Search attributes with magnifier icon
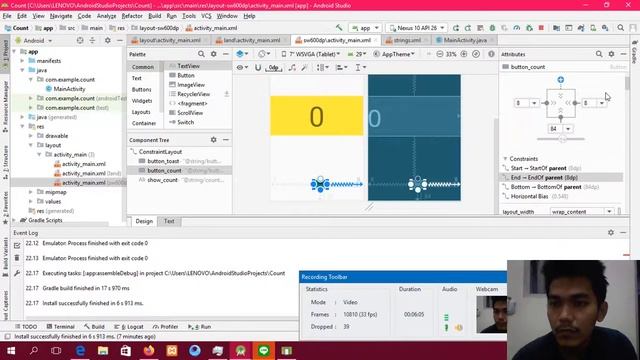This screenshot has height=360, width=640. (599, 54)
